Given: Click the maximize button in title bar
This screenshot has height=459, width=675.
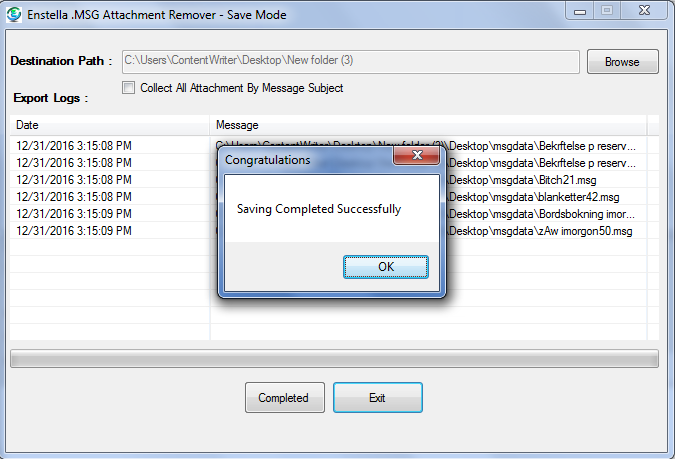Looking at the screenshot, I should pyautogui.click(x=607, y=11).
